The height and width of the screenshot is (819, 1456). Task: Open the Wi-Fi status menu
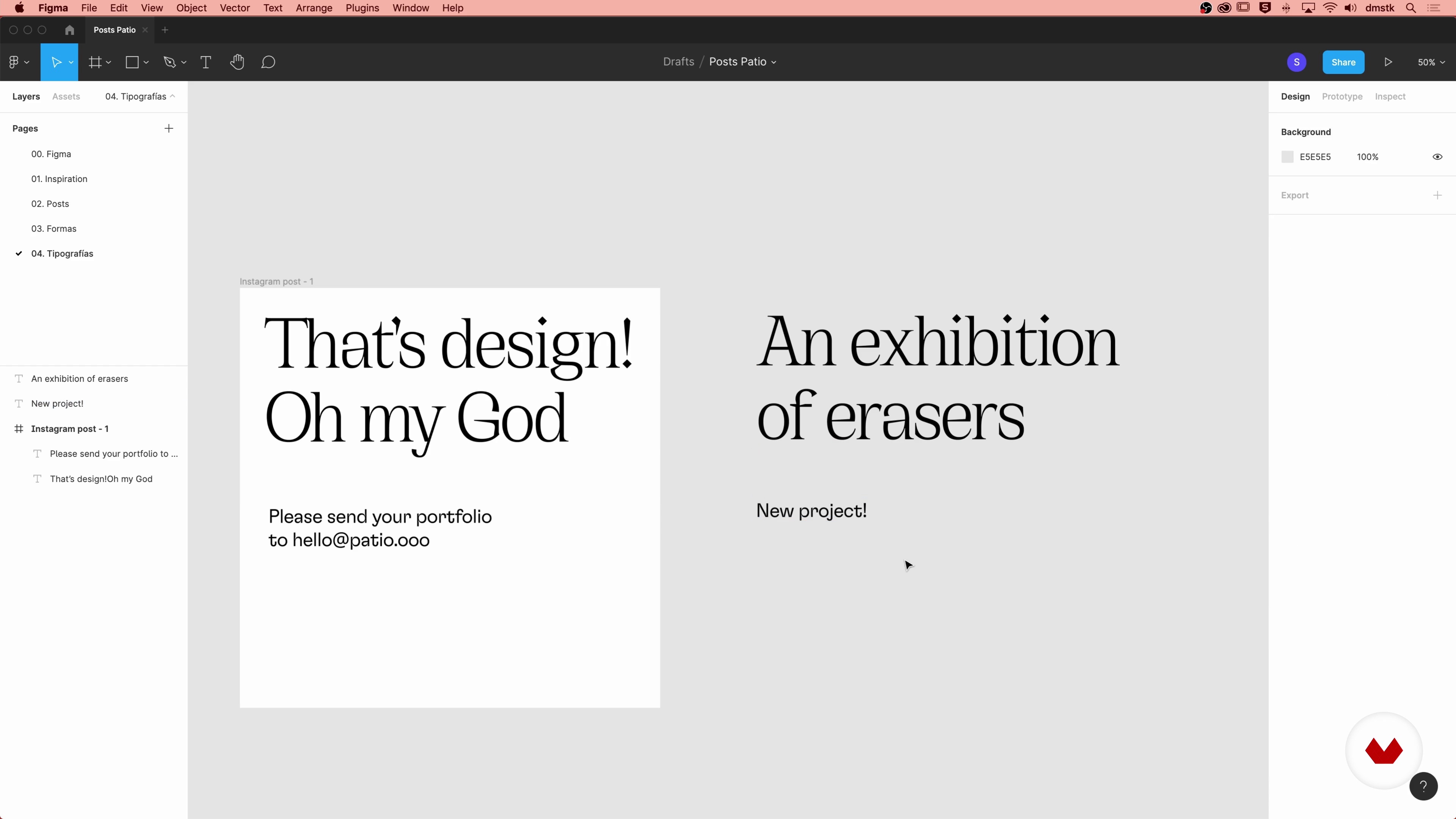tap(1330, 8)
